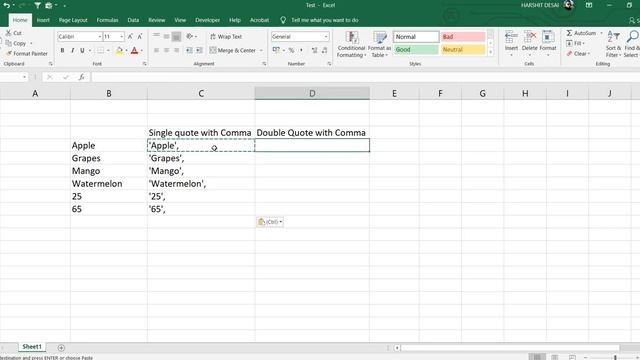
Task: Set Bottom Align for cell
Action: pos(176,37)
